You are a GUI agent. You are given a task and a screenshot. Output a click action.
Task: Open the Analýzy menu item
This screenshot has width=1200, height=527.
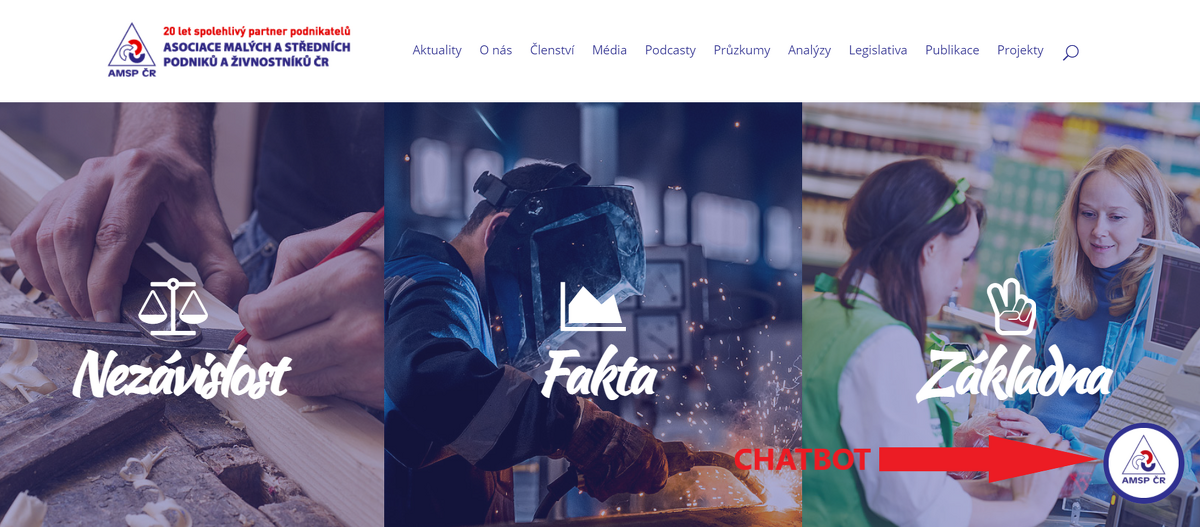(809, 50)
